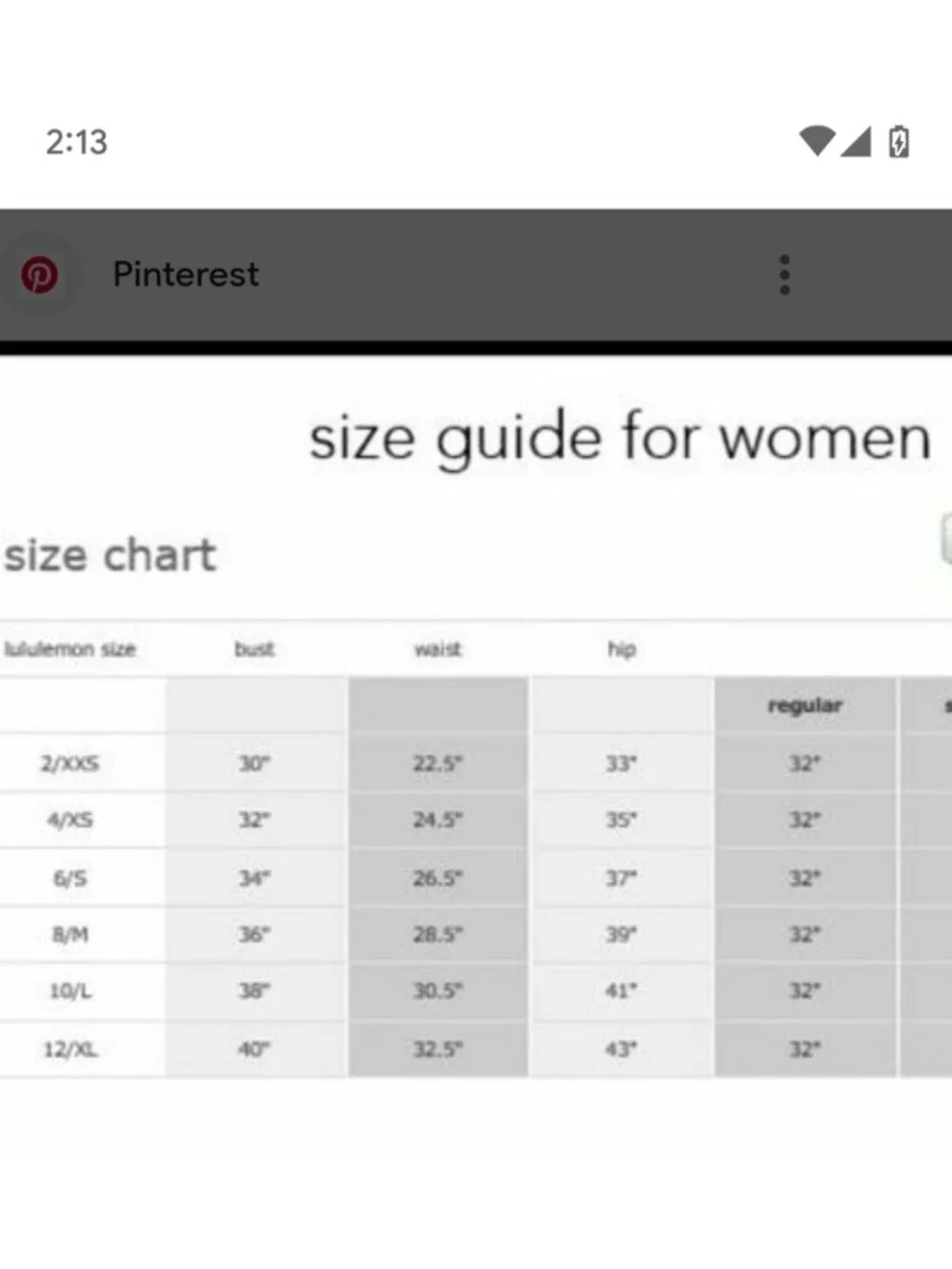
Task: Tap the 'bust' column header
Action: [x=255, y=649]
